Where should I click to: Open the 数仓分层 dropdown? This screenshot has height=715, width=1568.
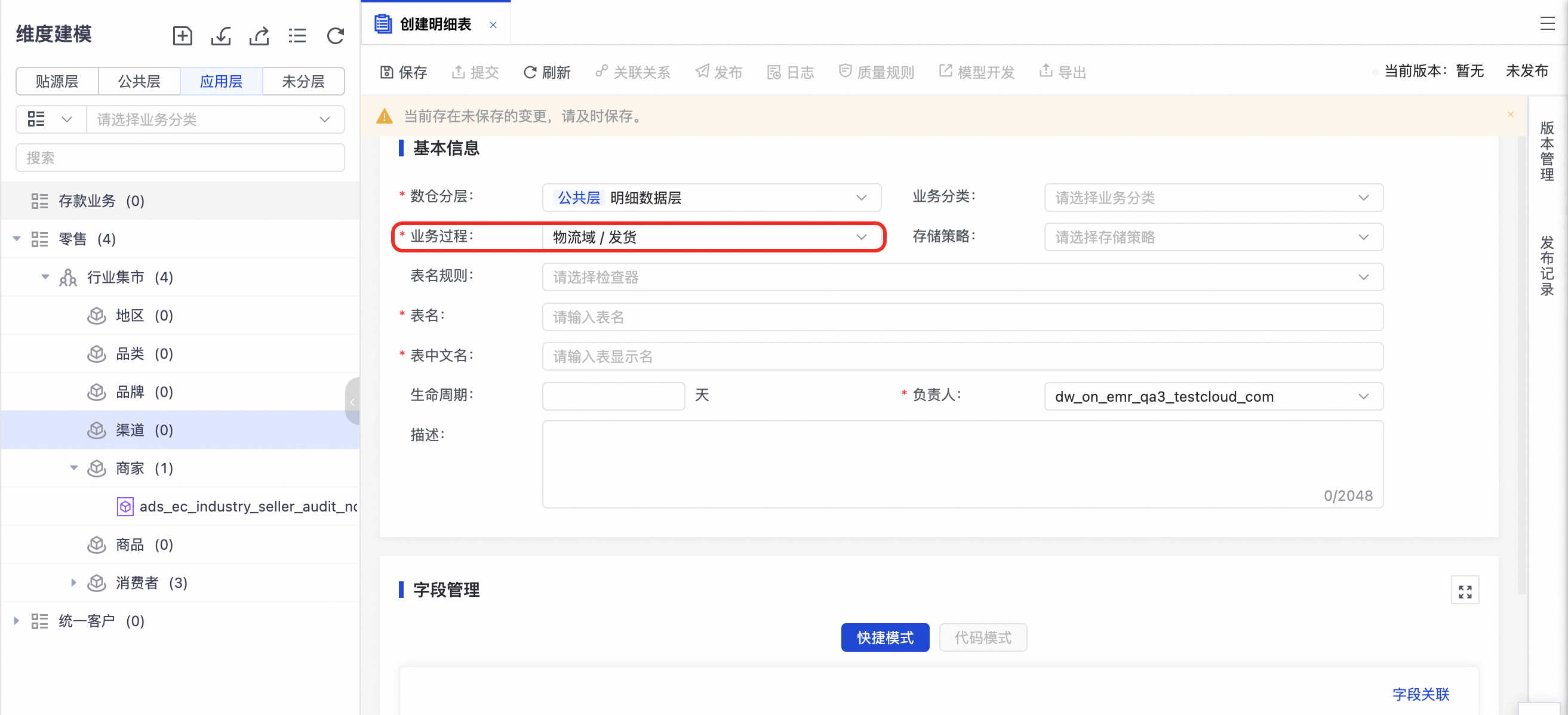click(x=712, y=197)
